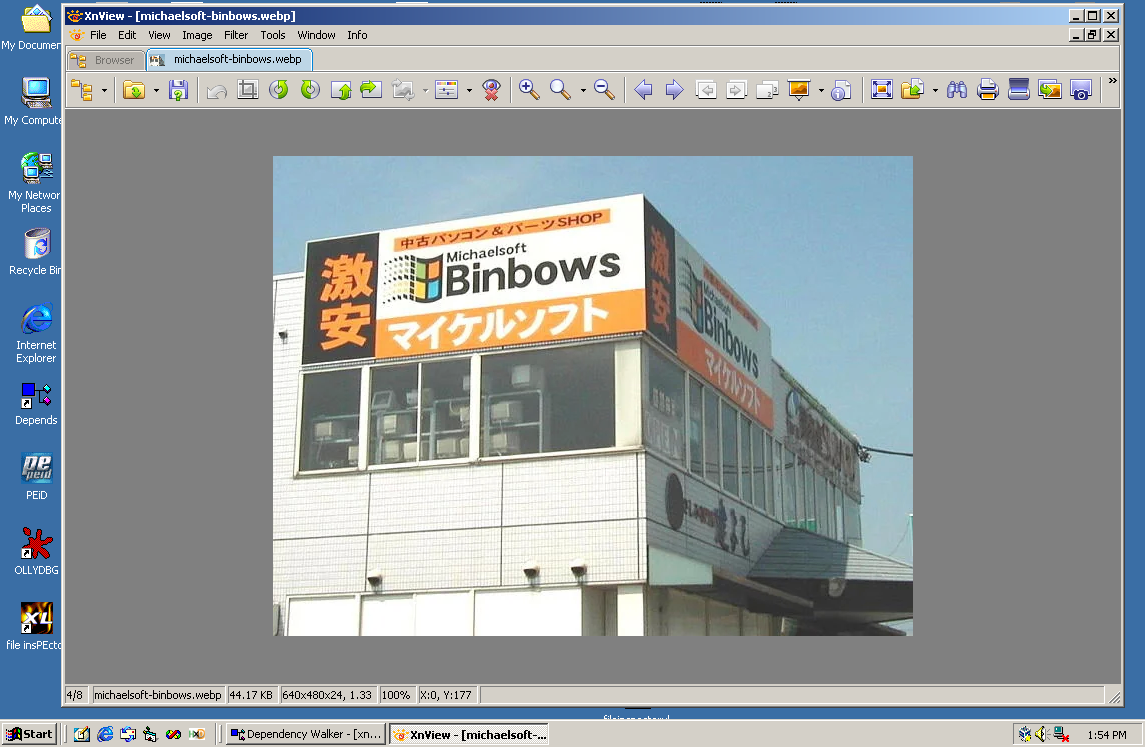Click the Print icon
The height and width of the screenshot is (747, 1145).
point(987,90)
